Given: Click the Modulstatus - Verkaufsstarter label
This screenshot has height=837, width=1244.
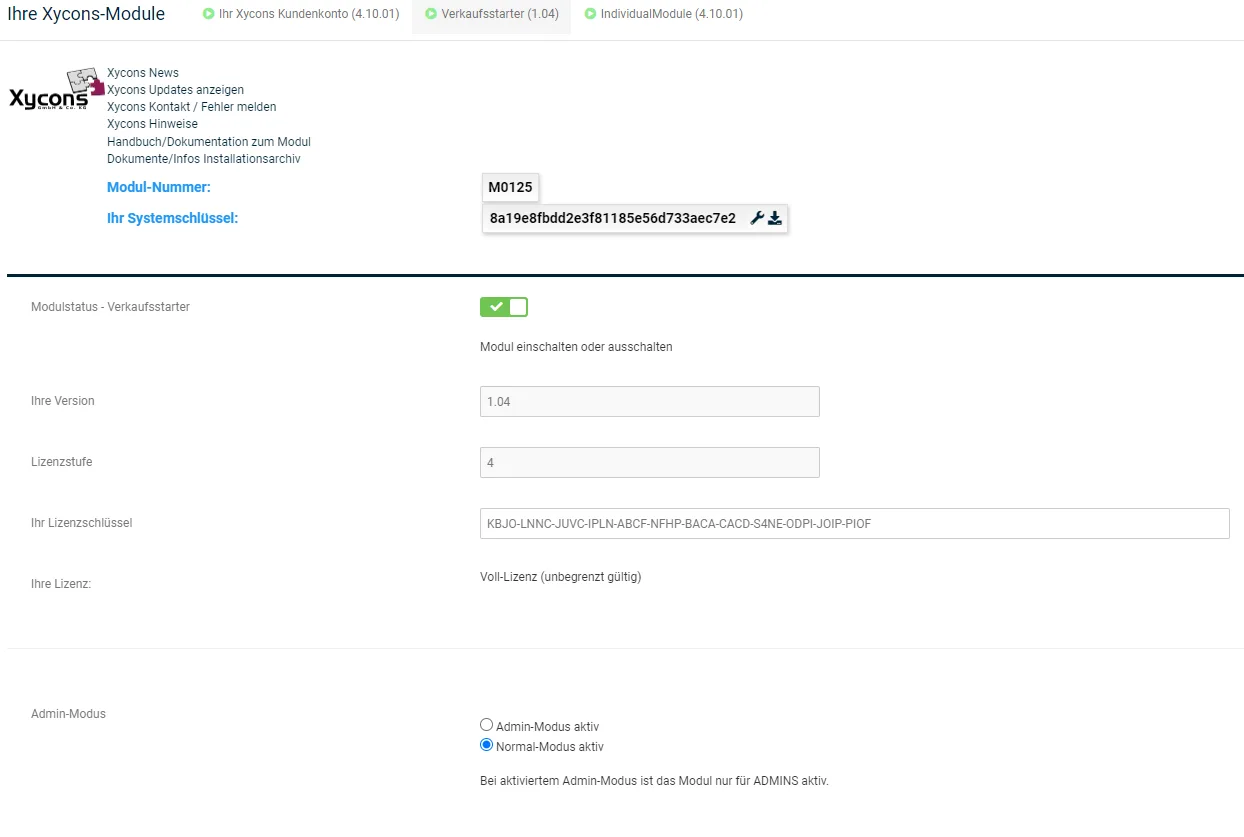Looking at the screenshot, I should click(x=110, y=307).
